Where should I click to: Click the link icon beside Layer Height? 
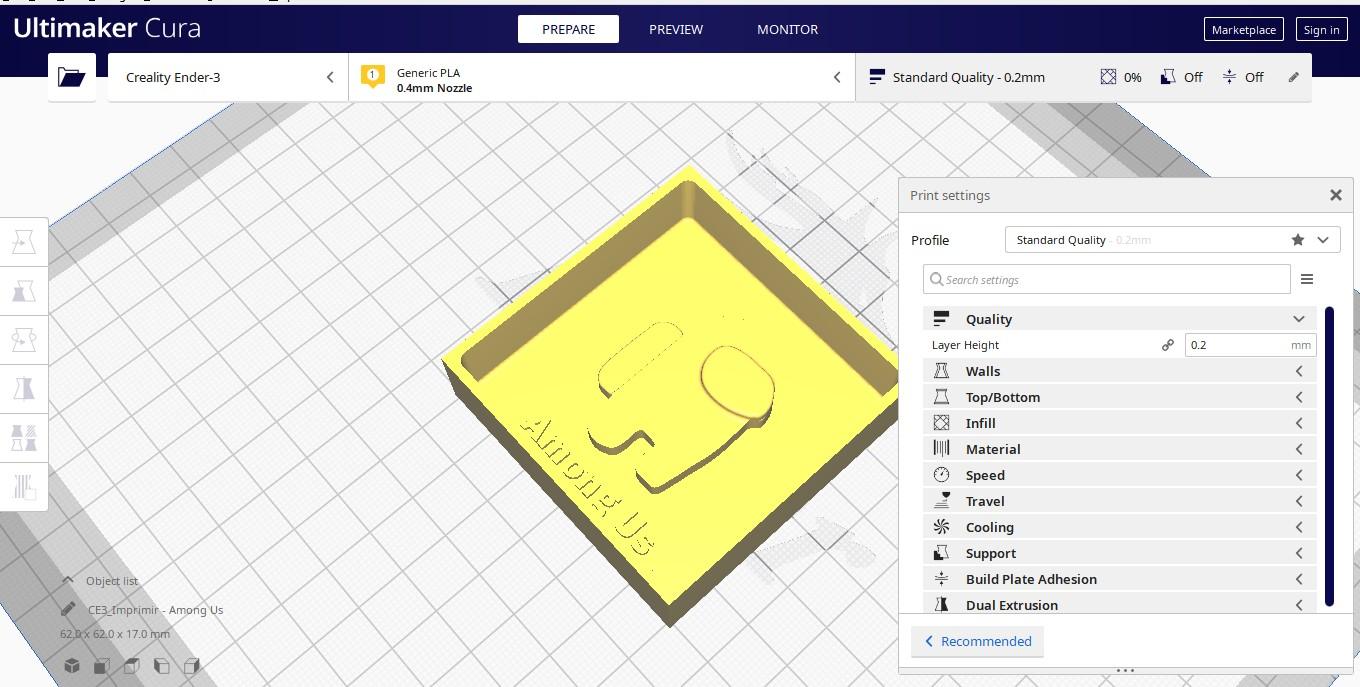click(x=1167, y=345)
